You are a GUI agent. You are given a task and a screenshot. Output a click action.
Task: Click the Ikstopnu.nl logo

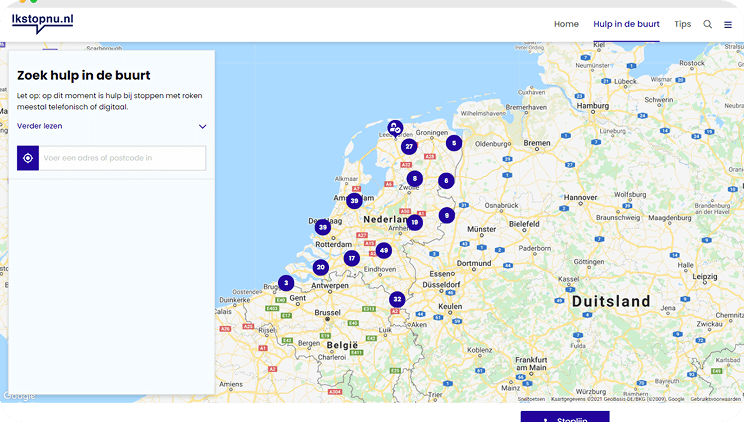tap(42, 22)
